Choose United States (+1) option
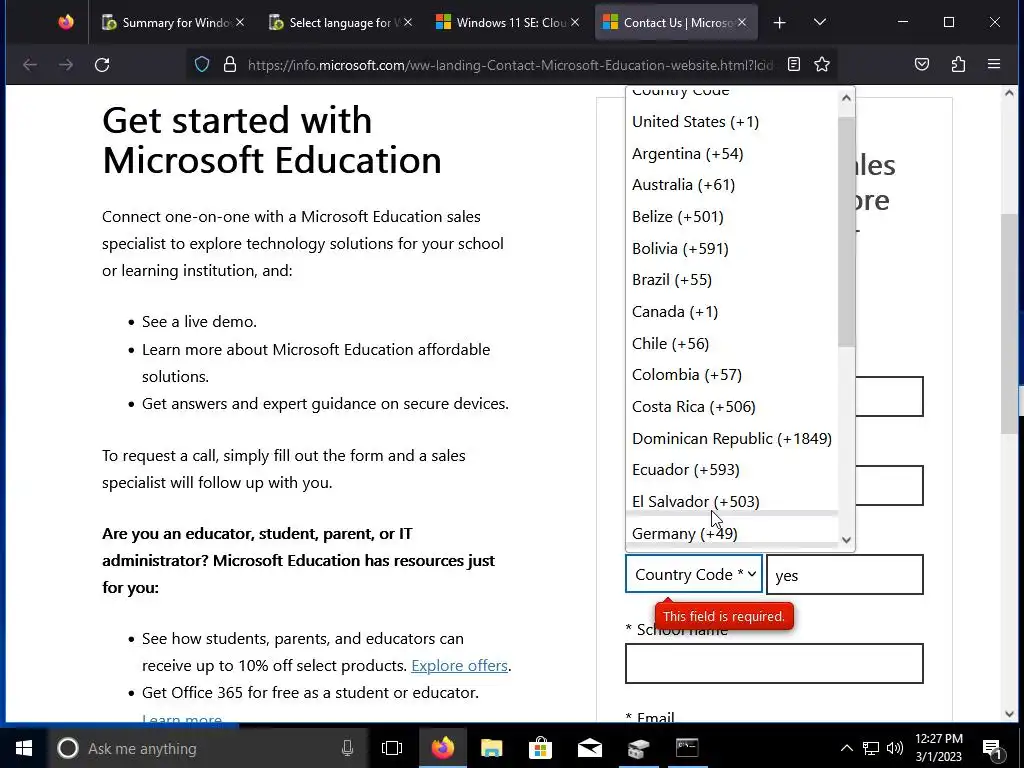The width and height of the screenshot is (1024, 768). (731, 121)
